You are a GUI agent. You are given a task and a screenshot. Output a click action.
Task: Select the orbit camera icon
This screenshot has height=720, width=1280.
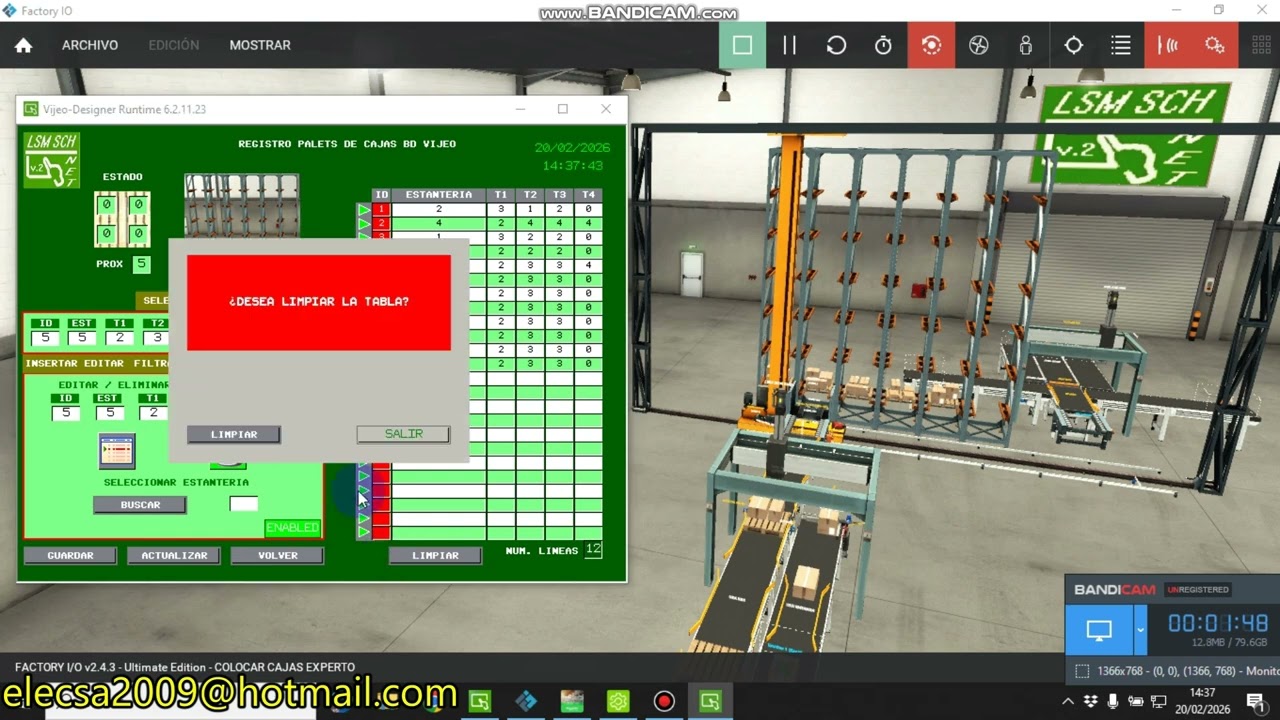(x=931, y=45)
